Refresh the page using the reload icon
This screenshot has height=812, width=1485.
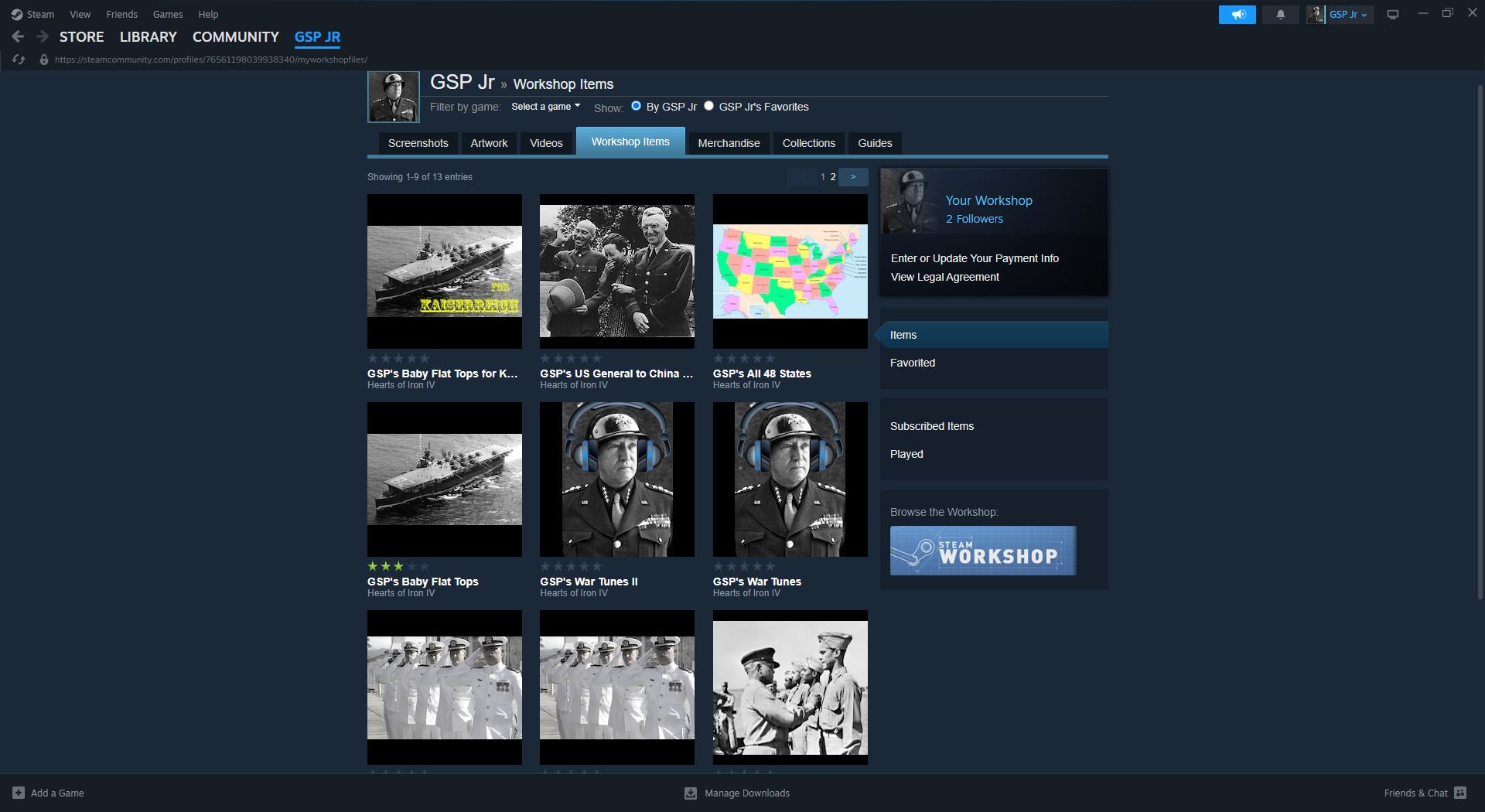pos(19,60)
